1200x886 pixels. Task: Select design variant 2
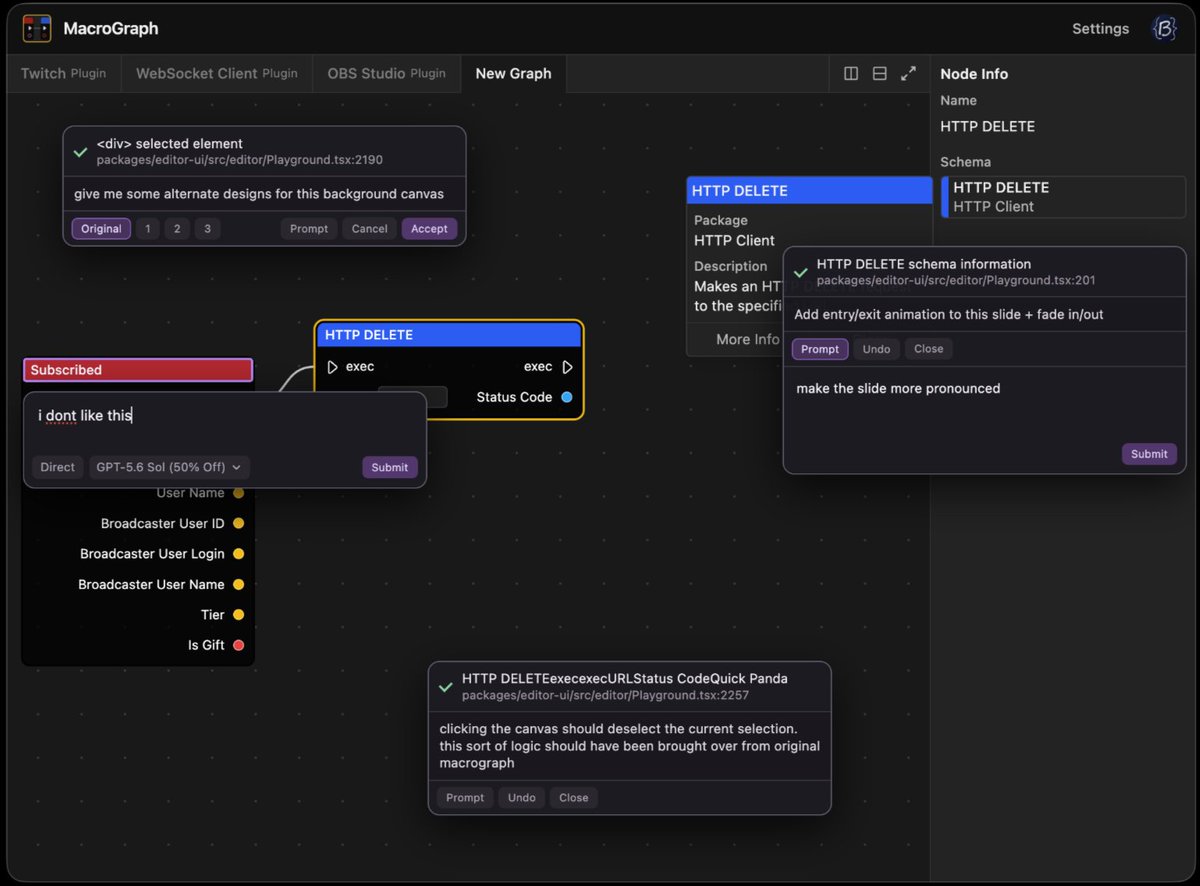coord(177,229)
